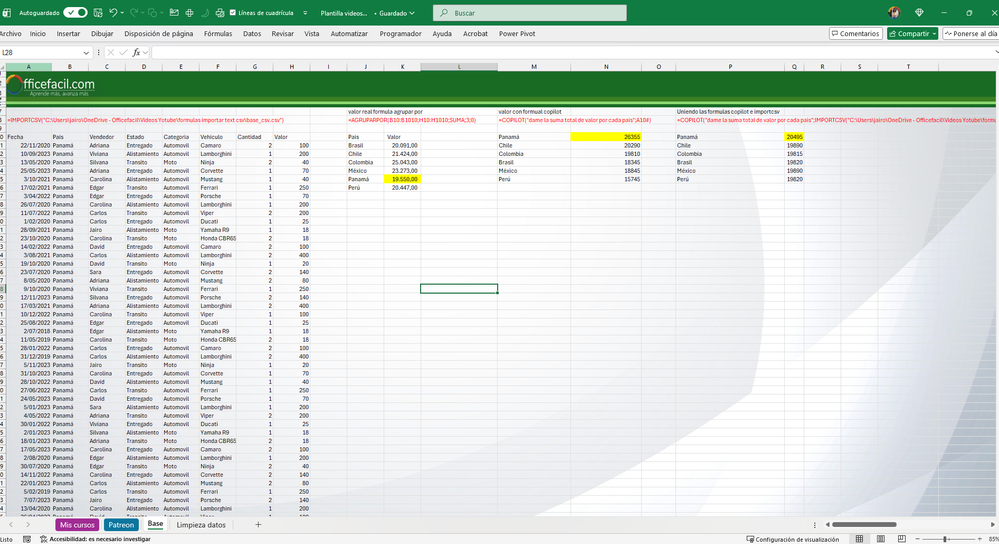999x544 pixels.
Task: Select column header A
Action: [28, 66]
